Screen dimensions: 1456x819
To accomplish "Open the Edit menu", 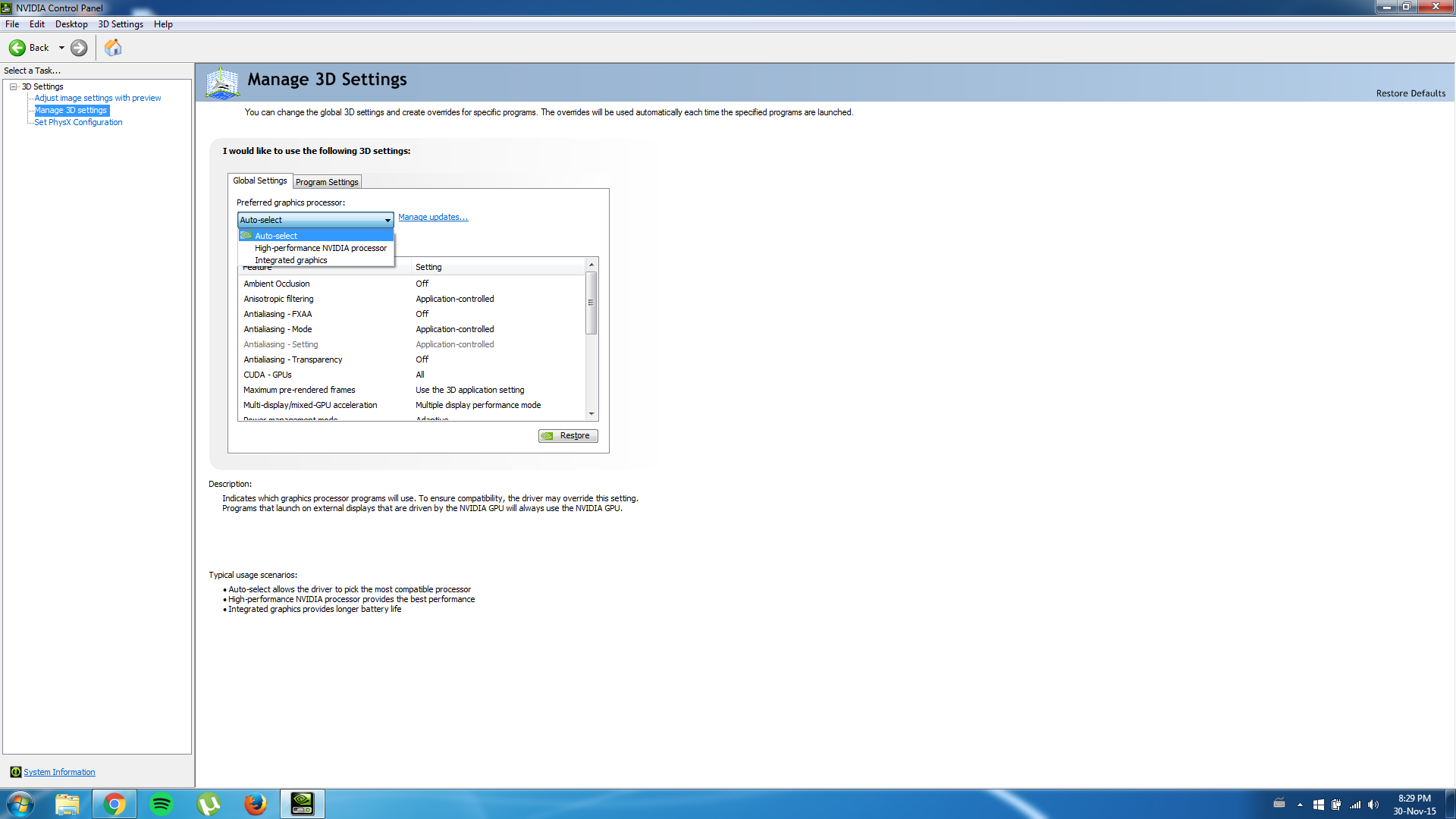I will tap(37, 24).
